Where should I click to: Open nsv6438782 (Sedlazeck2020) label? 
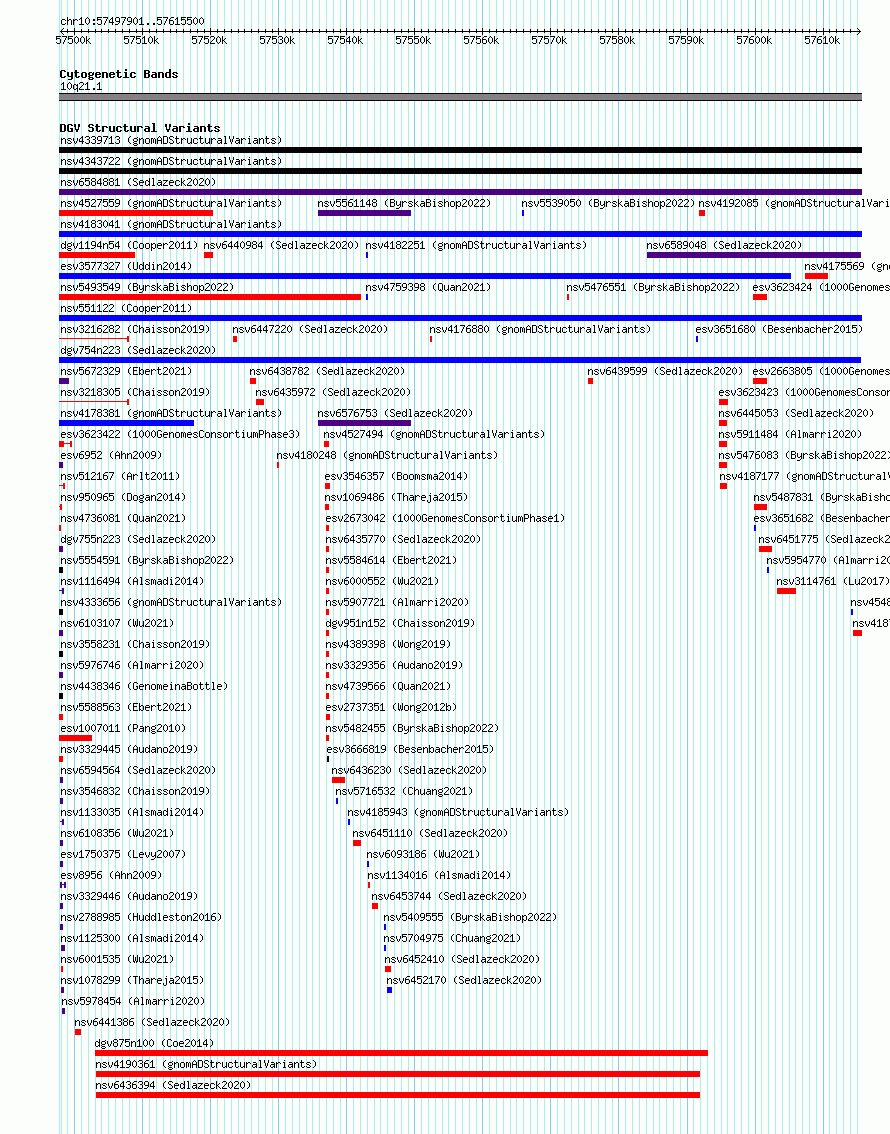click(x=328, y=371)
